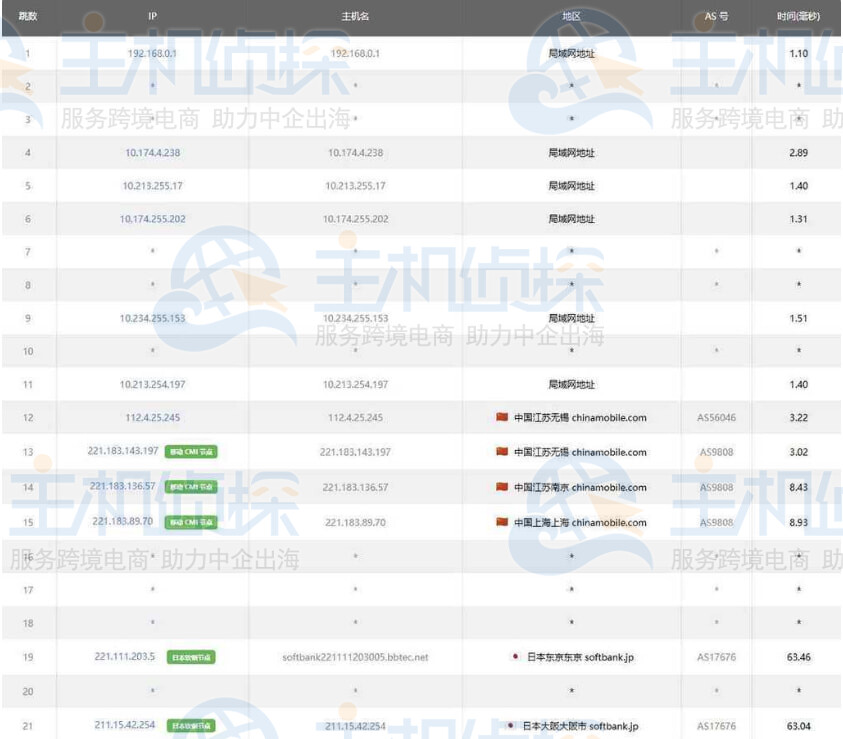Click green SoftBank badge next to 211.15.42.254

pos(190,726)
